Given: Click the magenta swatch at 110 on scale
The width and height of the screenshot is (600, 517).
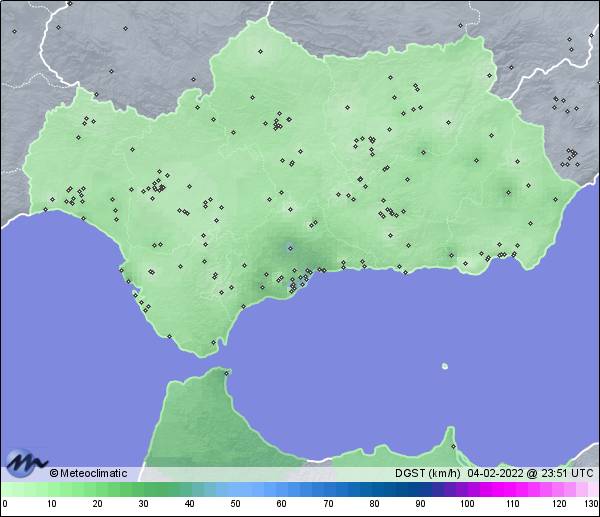Looking at the screenshot, I should [513, 489].
